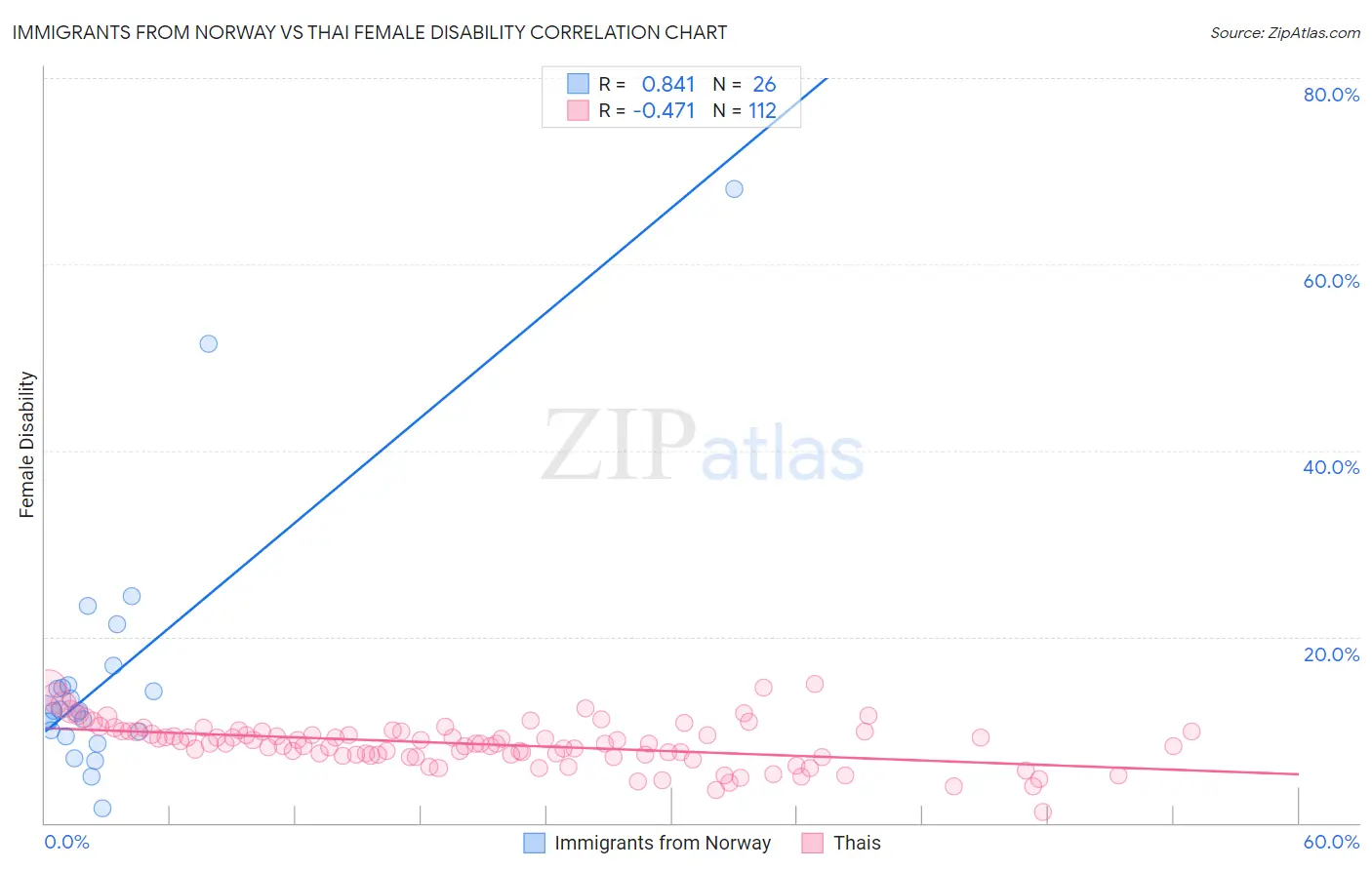
Task: Select the Immigrants from Norway legend label
Action: pos(663,843)
